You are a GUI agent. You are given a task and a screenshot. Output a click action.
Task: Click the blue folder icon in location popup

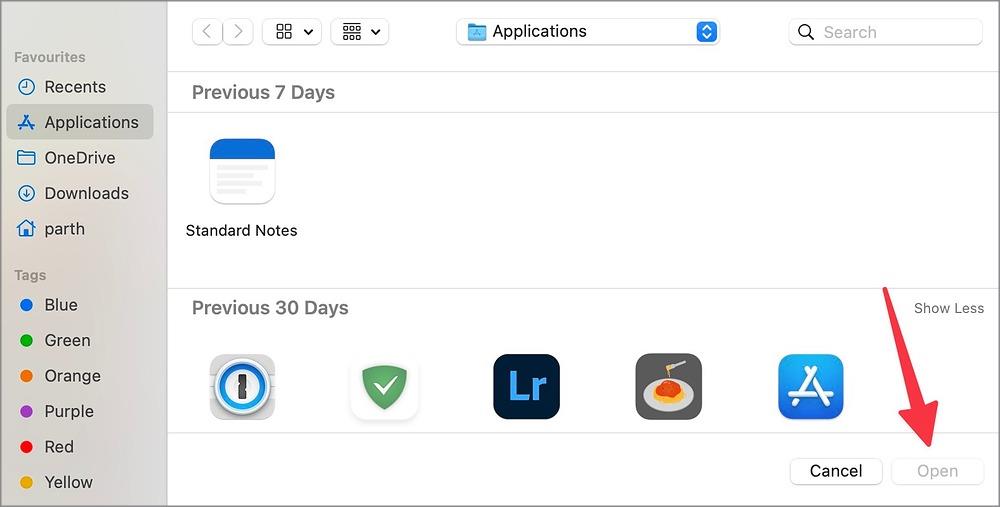(x=476, y=32)
